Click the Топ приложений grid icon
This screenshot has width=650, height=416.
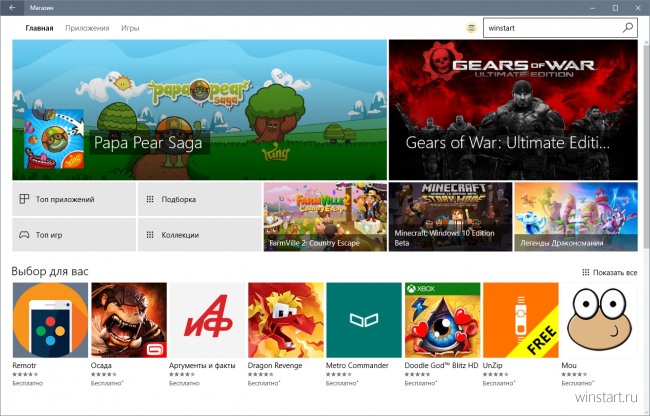coord(24,199)
